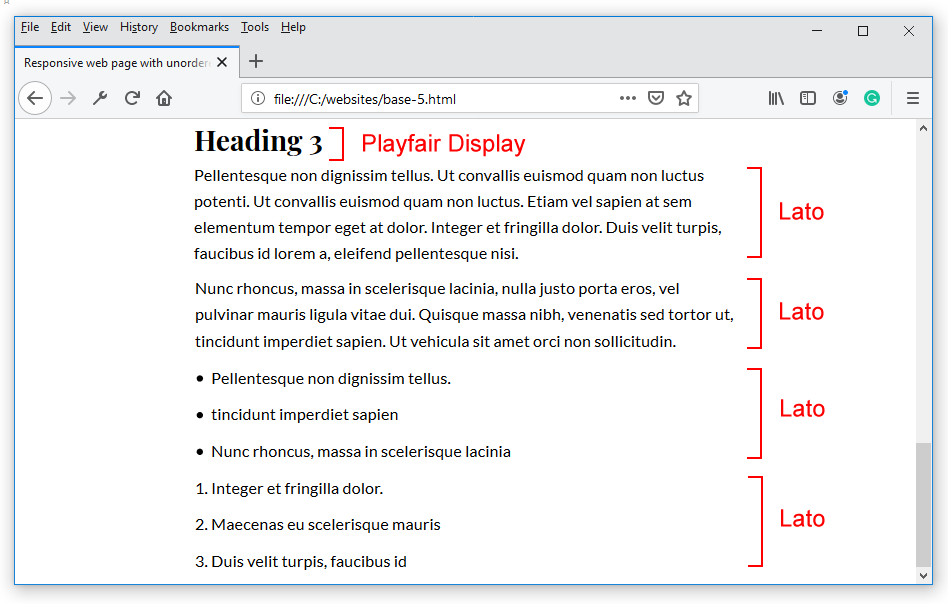This screenshot has width=948, height=604.
Task: Click item '1. Integer et fringilla dolor.'
Action: pos(289,489)
